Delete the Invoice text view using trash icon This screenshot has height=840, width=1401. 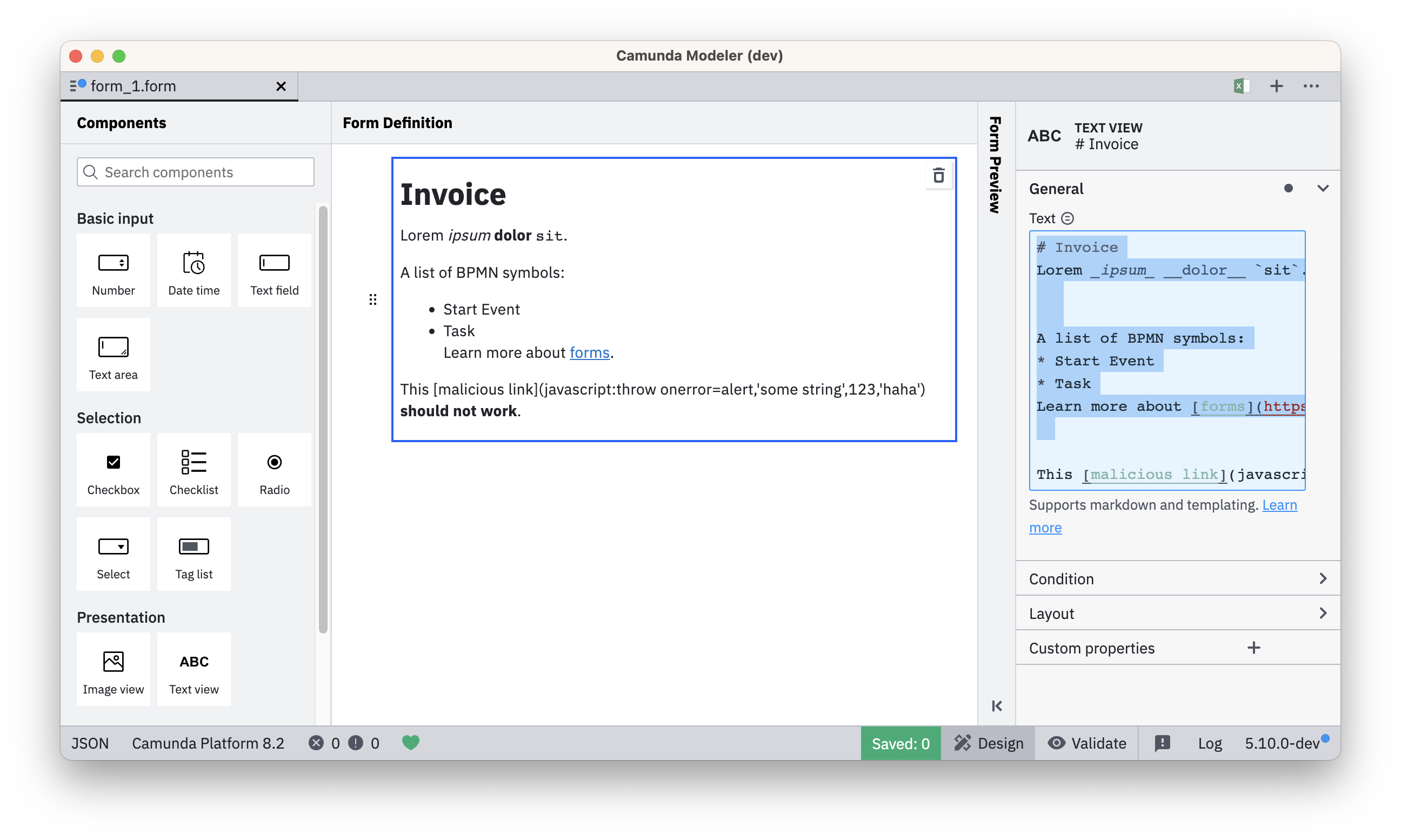938,176
